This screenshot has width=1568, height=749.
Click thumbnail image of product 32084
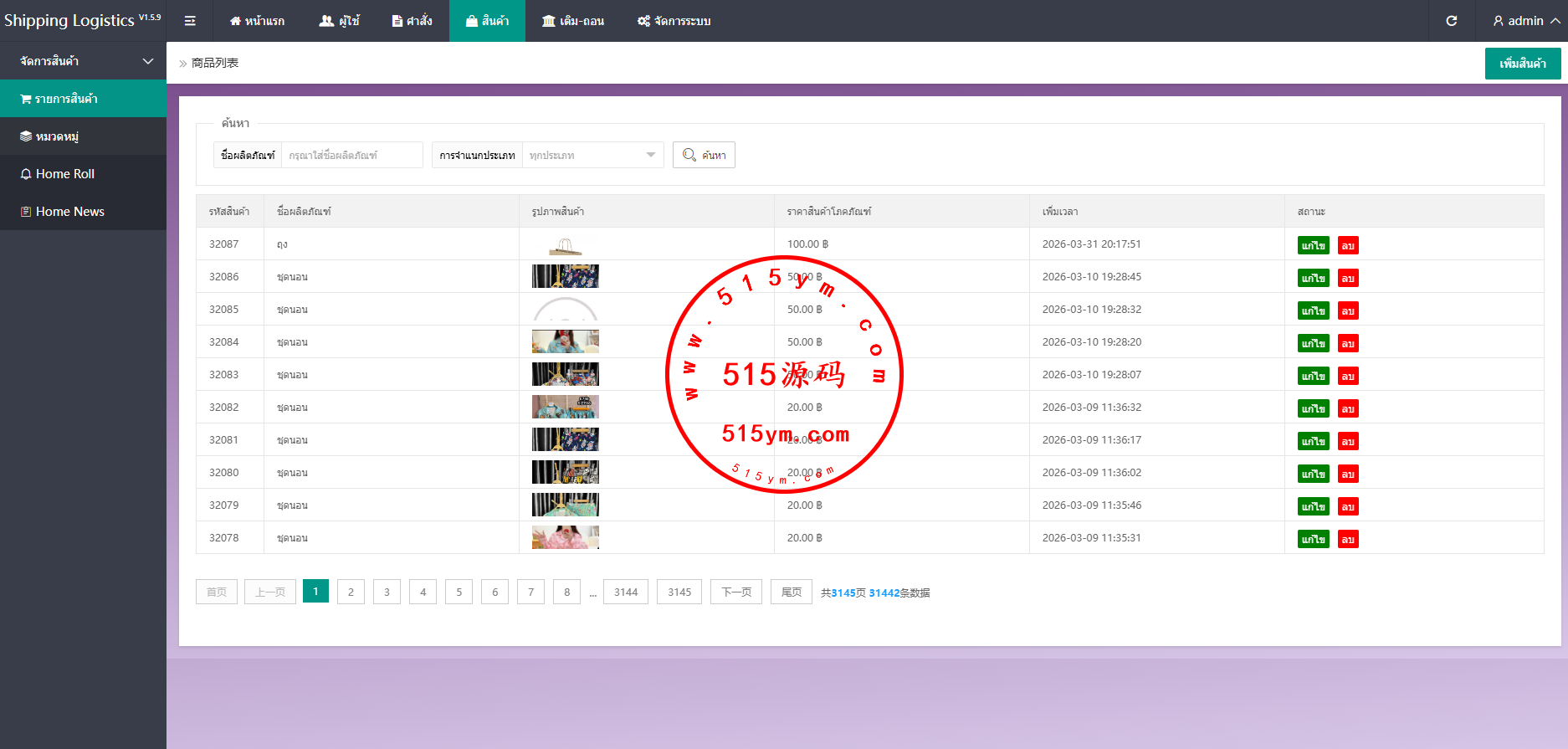tap(566, 341)
